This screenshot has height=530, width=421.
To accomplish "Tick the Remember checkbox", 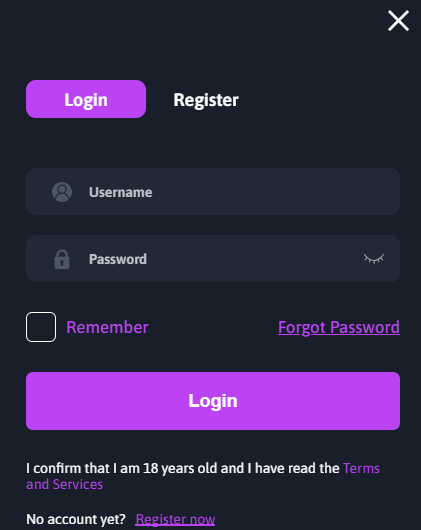I will click(41, 327).
